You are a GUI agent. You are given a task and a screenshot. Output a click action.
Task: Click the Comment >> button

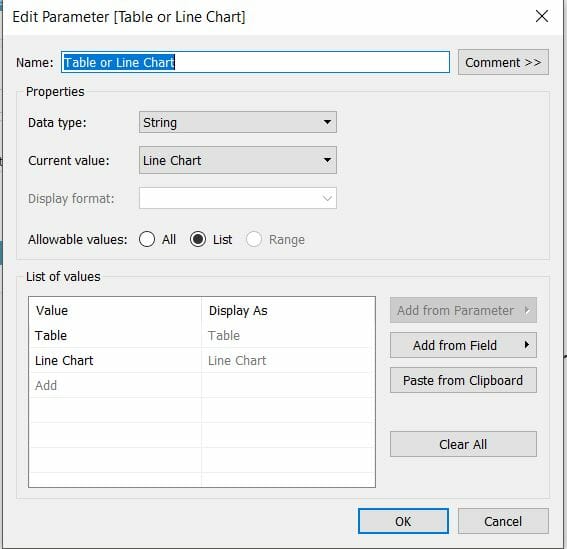503,62
